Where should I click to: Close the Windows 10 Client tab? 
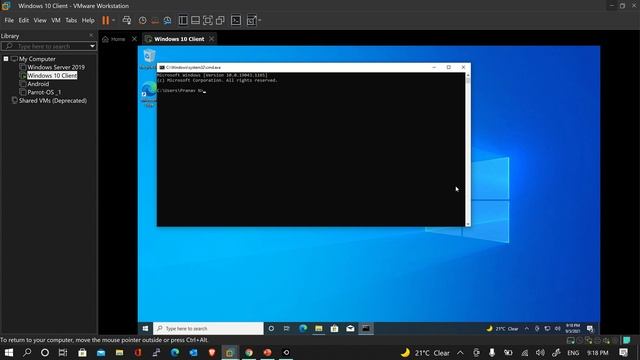[x=211, y=39]
